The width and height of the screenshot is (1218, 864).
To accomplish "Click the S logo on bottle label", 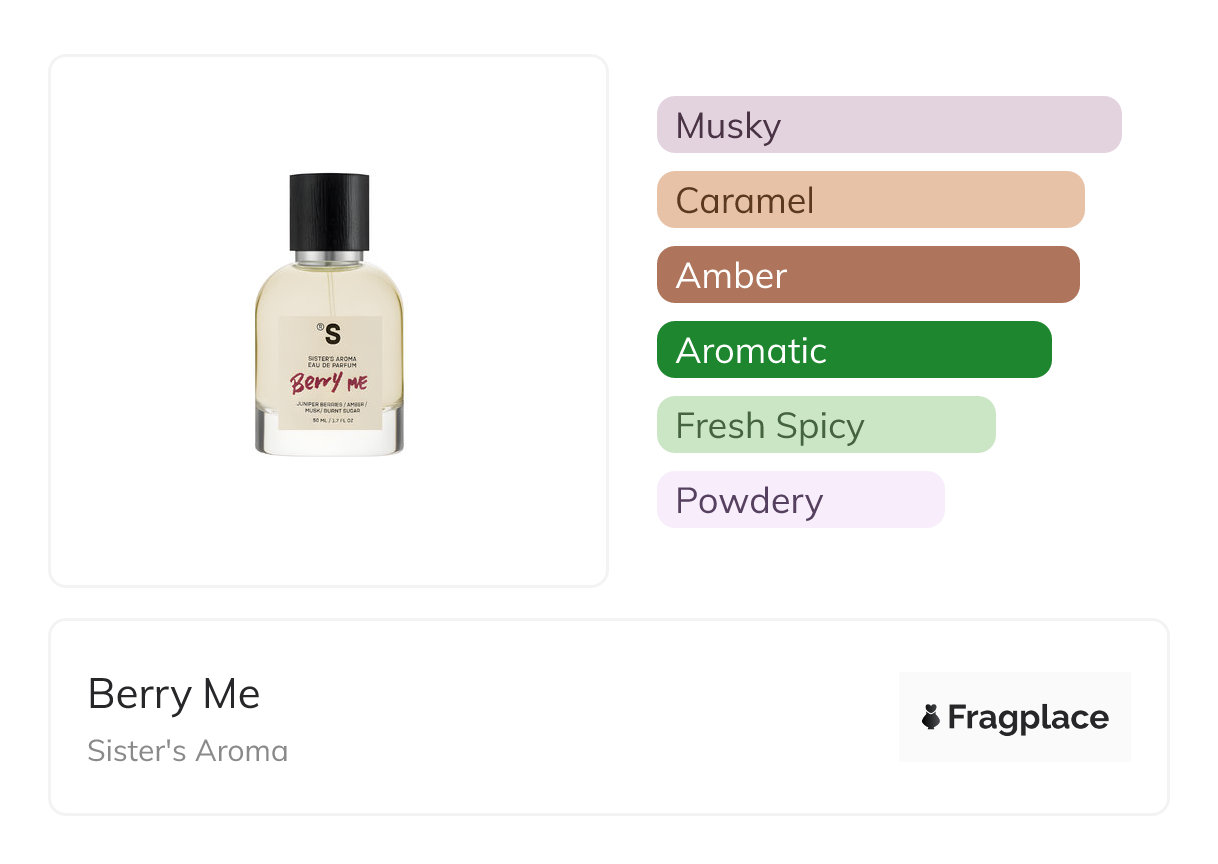I will tap(332, 335).
